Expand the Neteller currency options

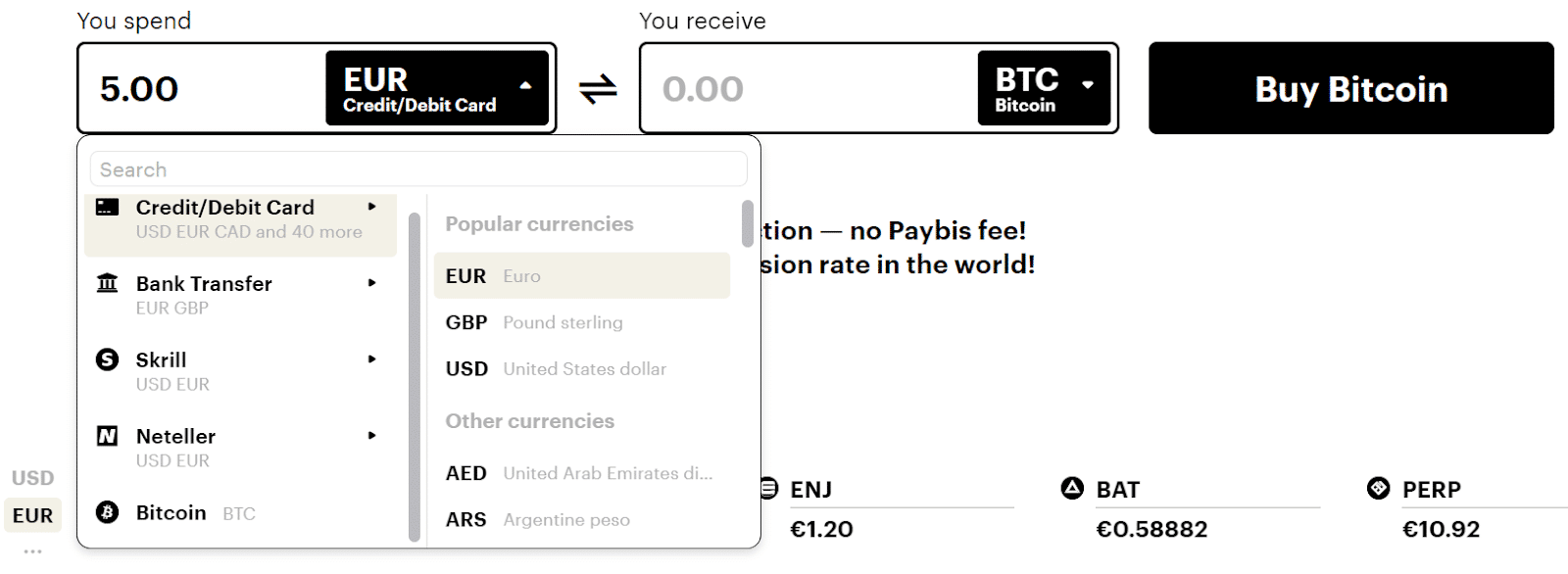coord(373,436)
